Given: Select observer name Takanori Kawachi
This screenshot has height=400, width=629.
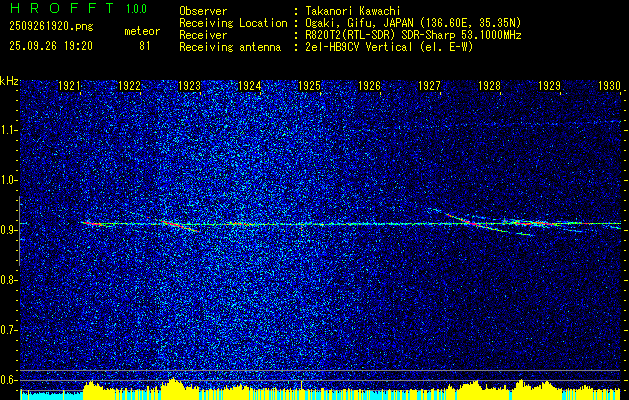Looking at the screenshot, I should [352, 11].
